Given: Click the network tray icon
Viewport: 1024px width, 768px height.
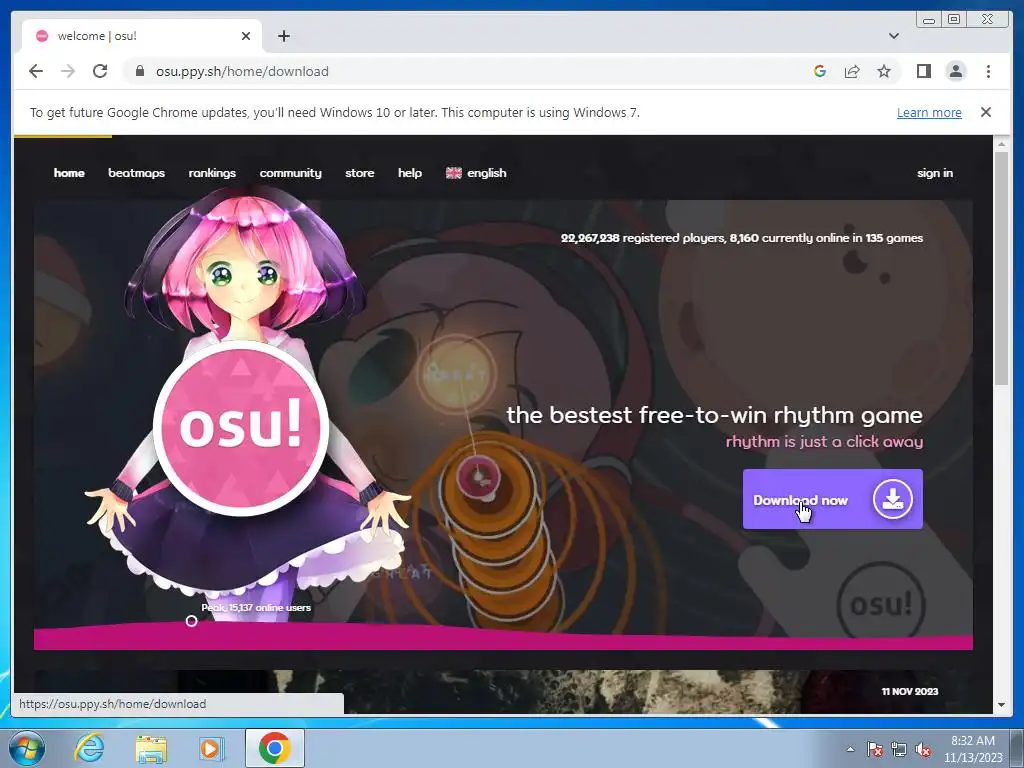Looking at the screenshot, I should (899, 750).
